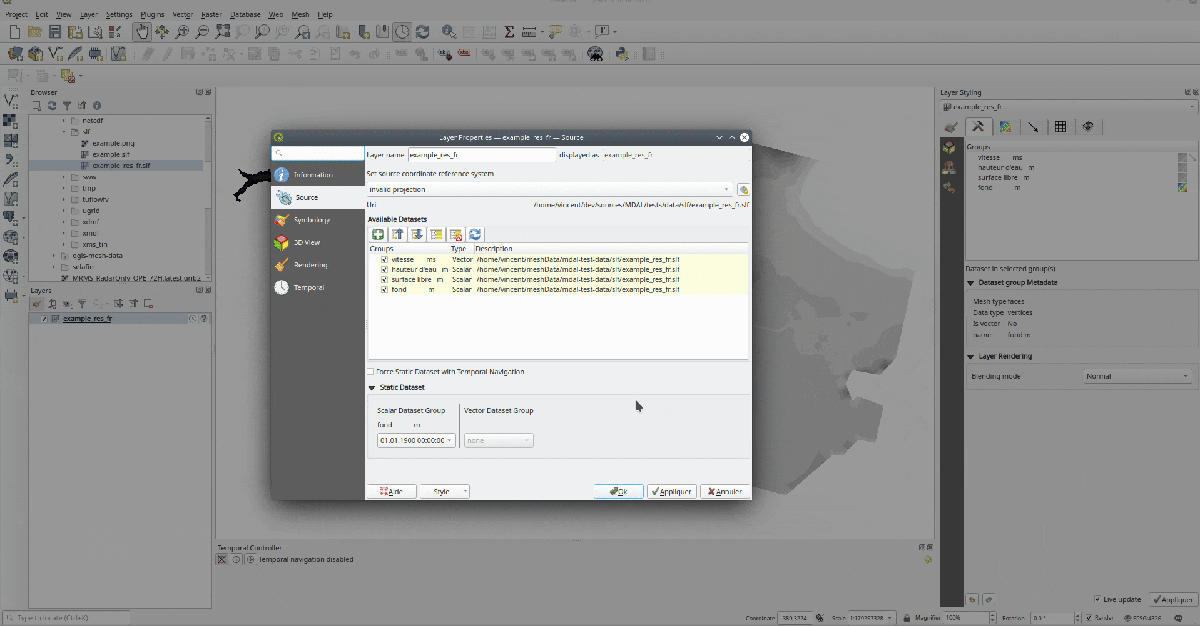Image resolution: width=1200 pixels, height=626 pixels.
Task: Open the coordinate reference system dropdown
Action: [550, 189]
